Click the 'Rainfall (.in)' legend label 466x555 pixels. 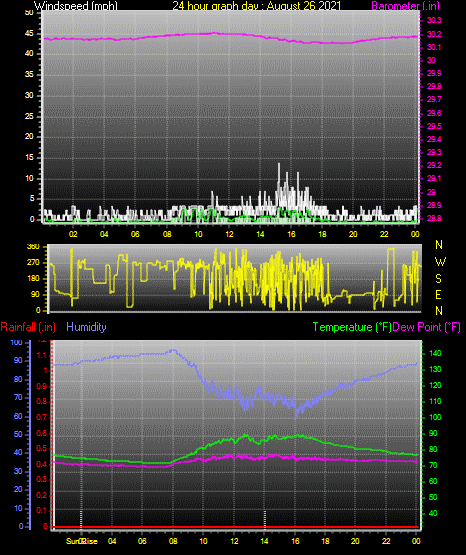(28, 327)
